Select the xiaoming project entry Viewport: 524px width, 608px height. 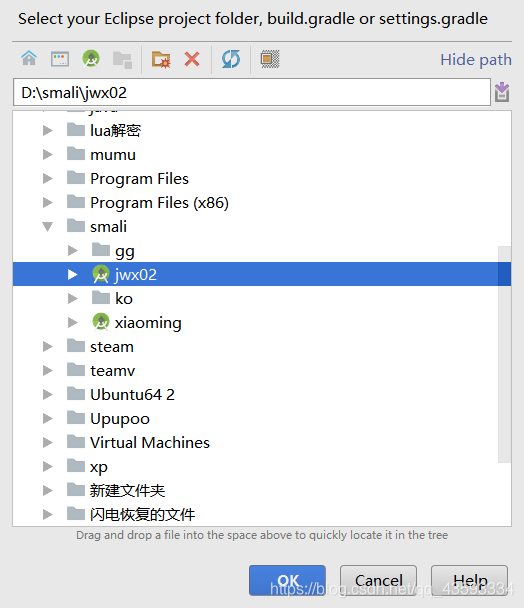click(148, 323)
